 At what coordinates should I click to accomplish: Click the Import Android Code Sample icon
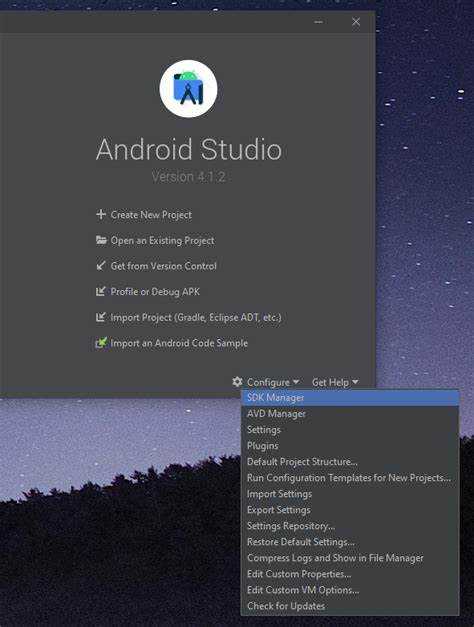click(101, 343)
